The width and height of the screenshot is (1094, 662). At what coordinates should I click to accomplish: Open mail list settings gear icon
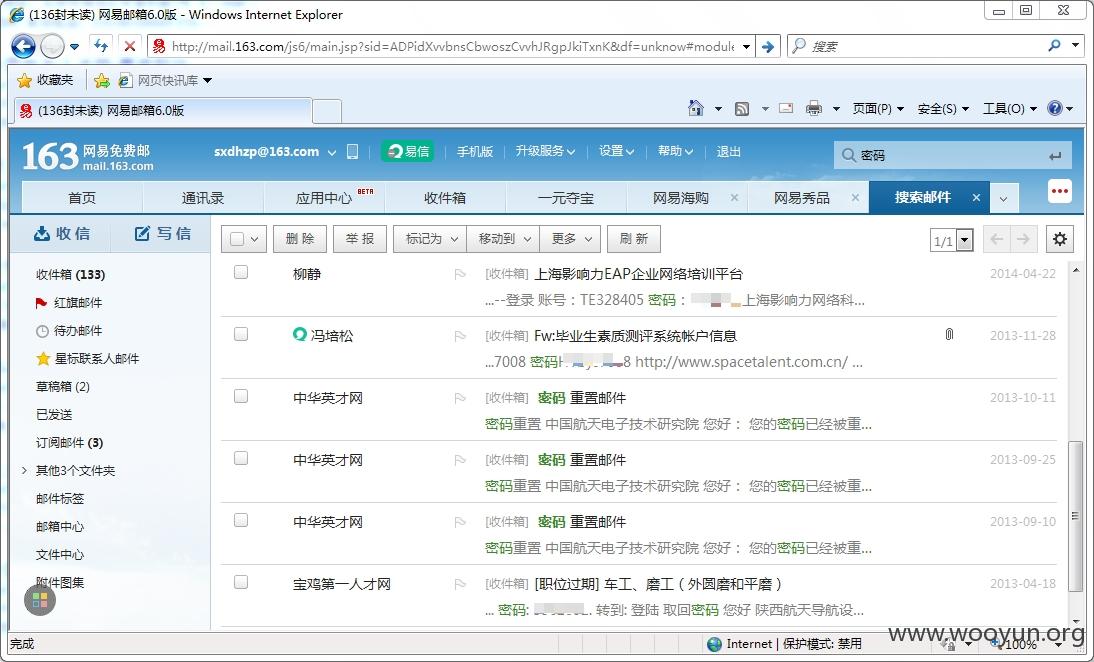point(1060,239)
